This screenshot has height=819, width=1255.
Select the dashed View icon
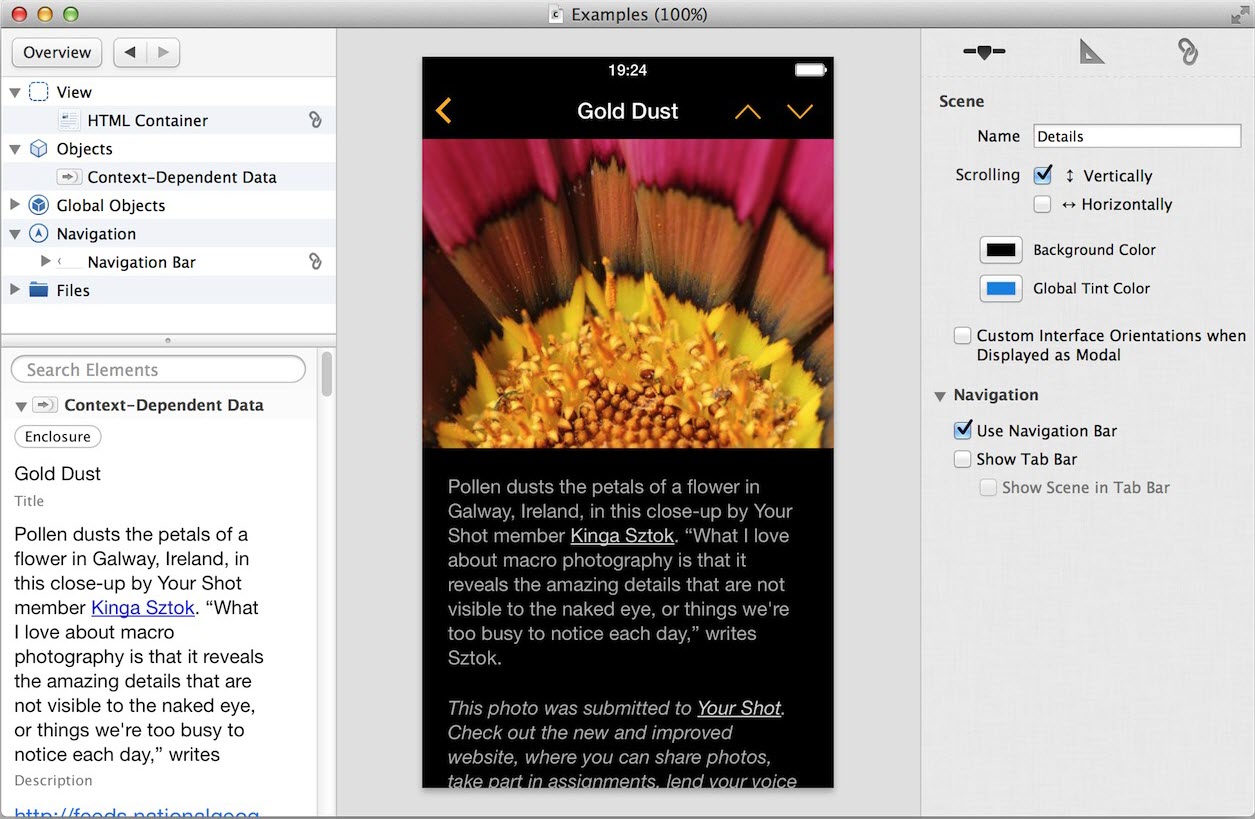pos(39,92)
